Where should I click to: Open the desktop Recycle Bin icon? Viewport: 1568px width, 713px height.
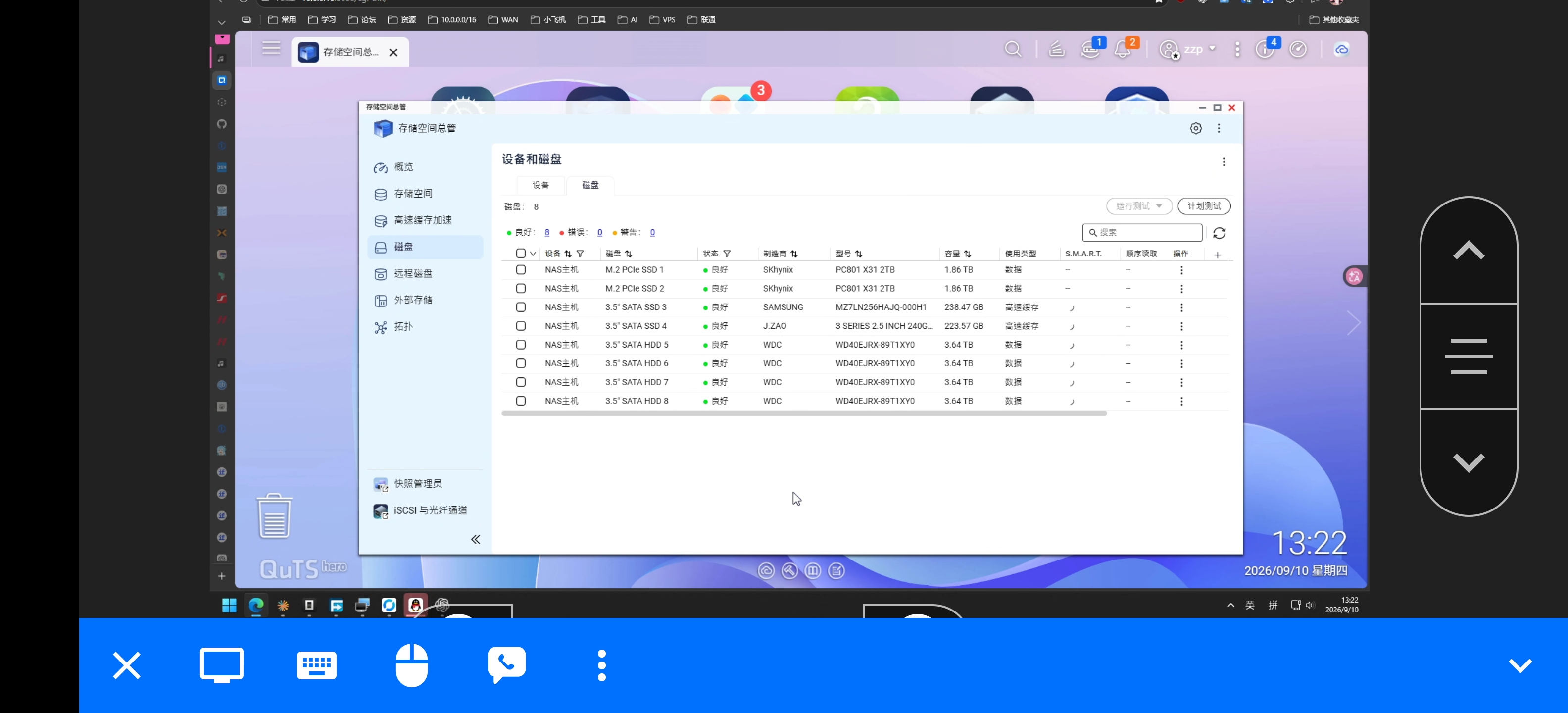point(275,516)
